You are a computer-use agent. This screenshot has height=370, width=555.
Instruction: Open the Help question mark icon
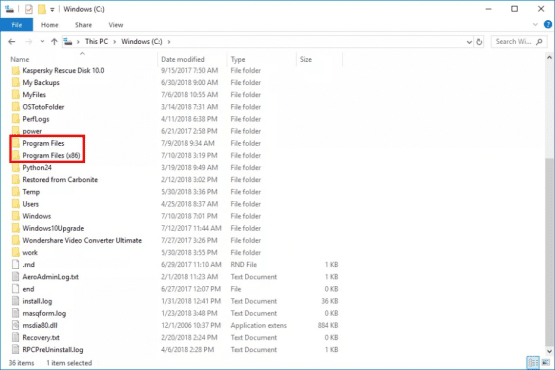tap(548, 24)
